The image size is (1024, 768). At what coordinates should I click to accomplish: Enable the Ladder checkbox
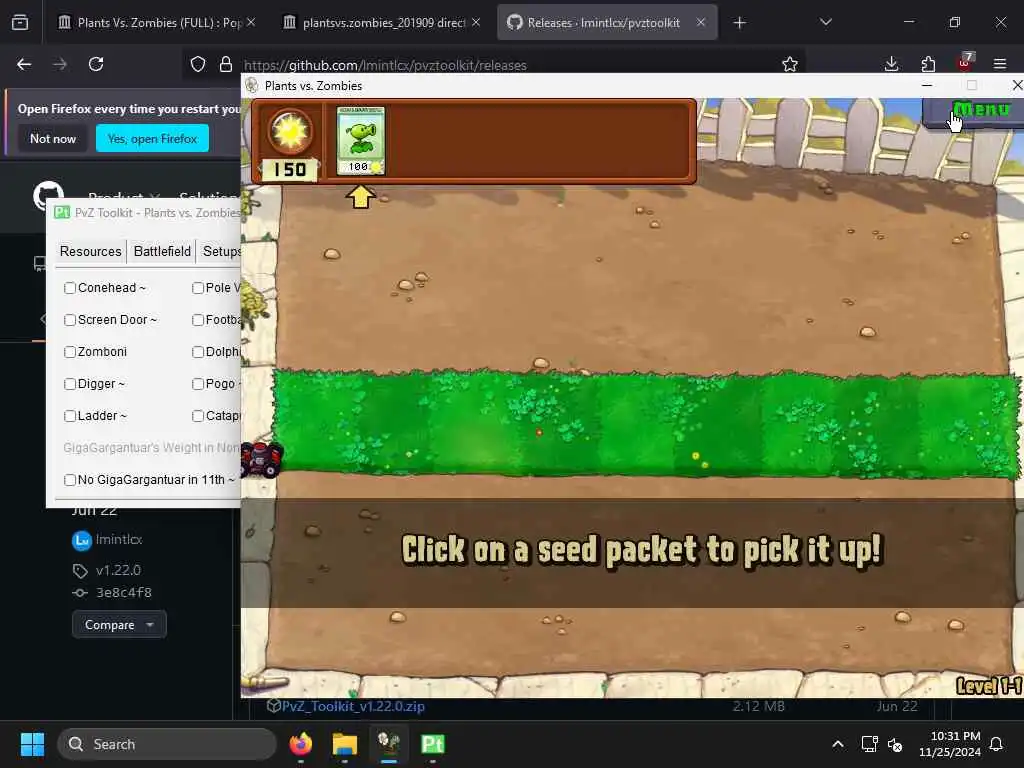pos(70,416)
